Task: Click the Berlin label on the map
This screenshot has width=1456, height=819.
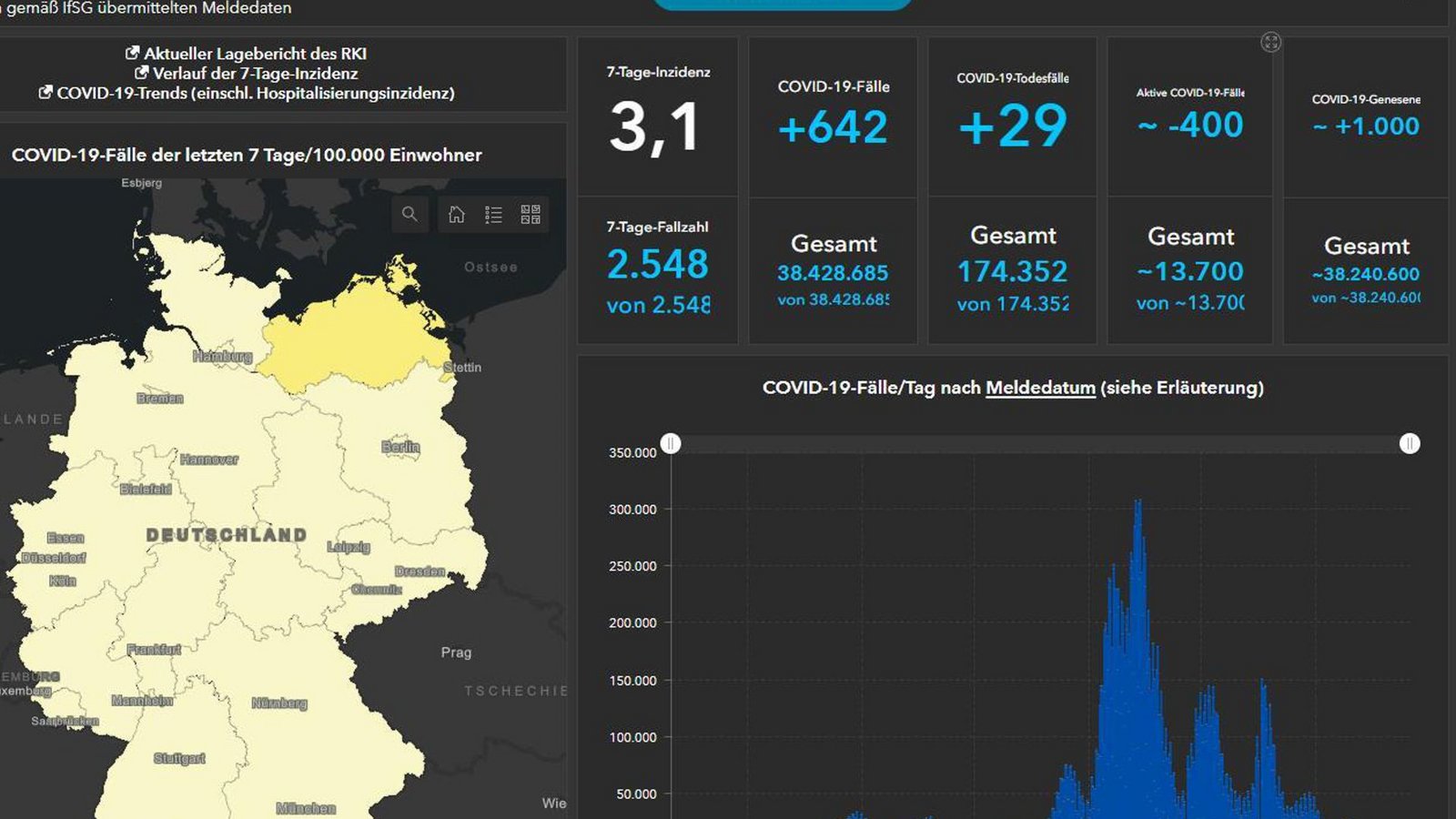Action: [x=400, y=447]
